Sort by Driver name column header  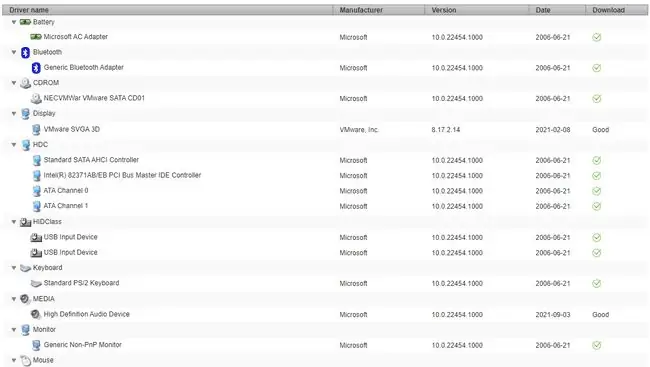pyautogui.click(x=167, y=10)
